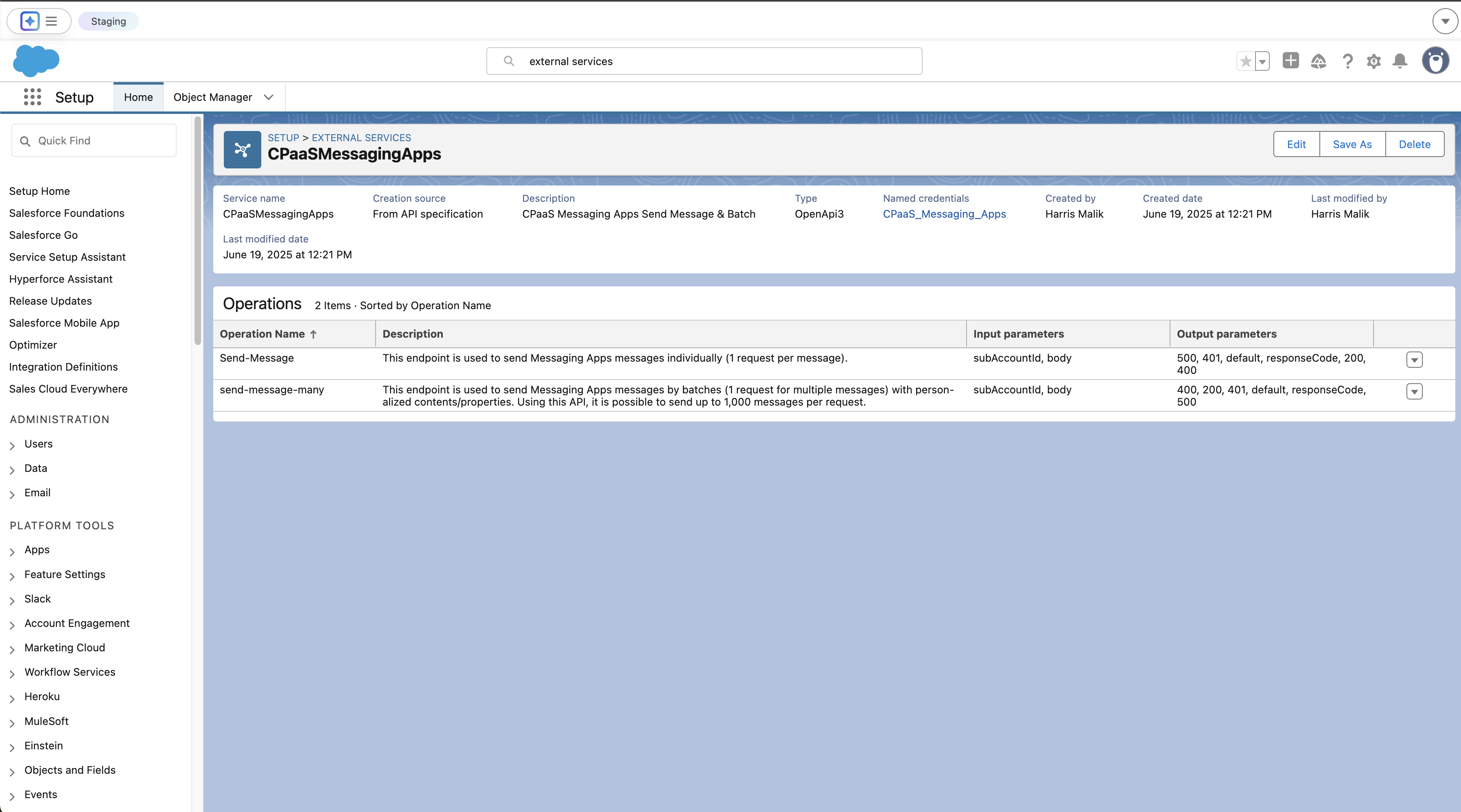This screenshot has width=1461, height=812.
Task: Open the Setup gear icon in the header
Action: click(x=1374, y=61)
